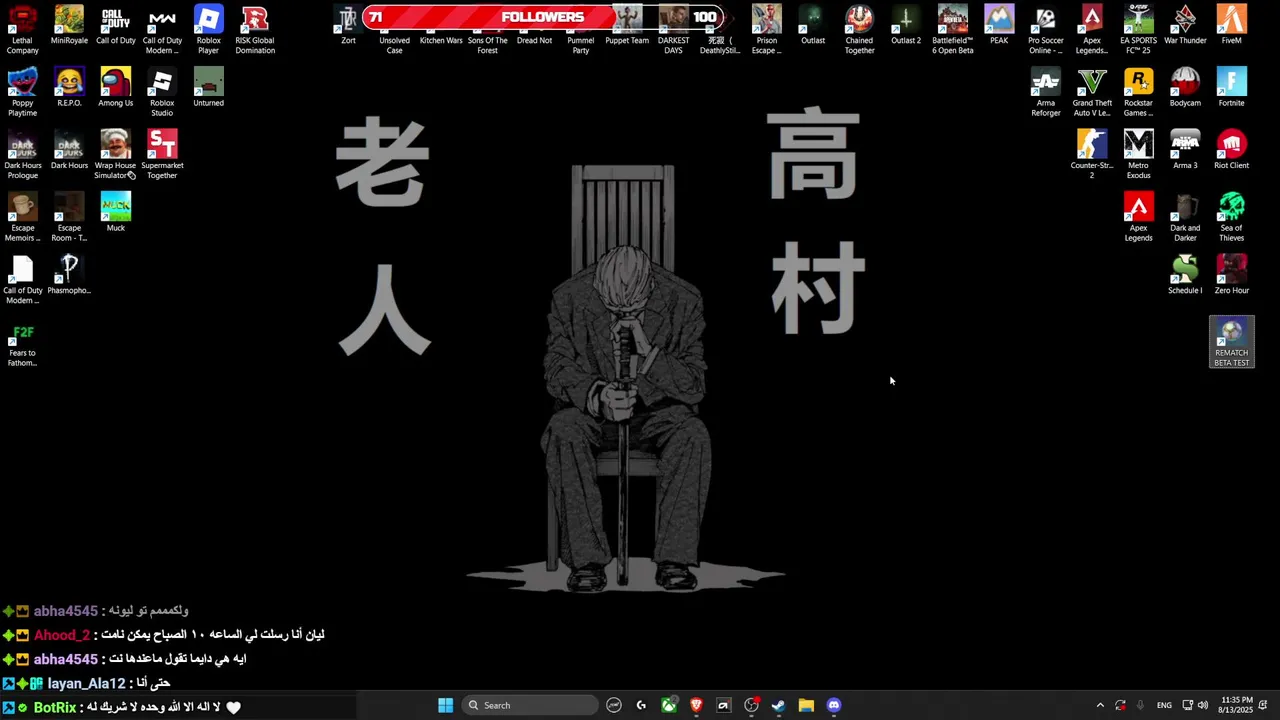The height and width of the screenshot is (720, 1280).
Task: Open the Fears to Fathom shortcut
Action: point(22,341)
